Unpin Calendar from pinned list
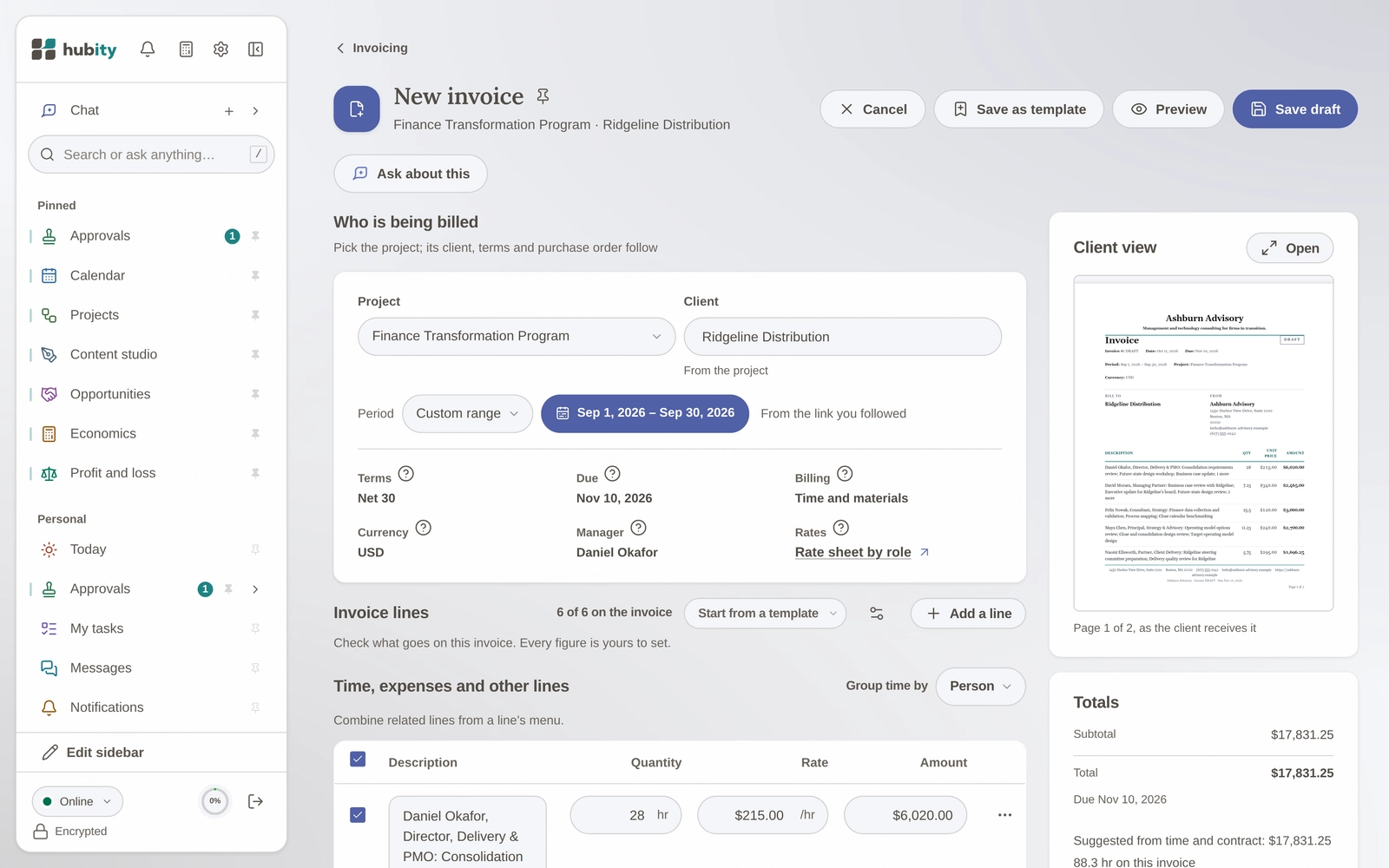This screenshot has width=1389, height=868. (x=255, y=275)
